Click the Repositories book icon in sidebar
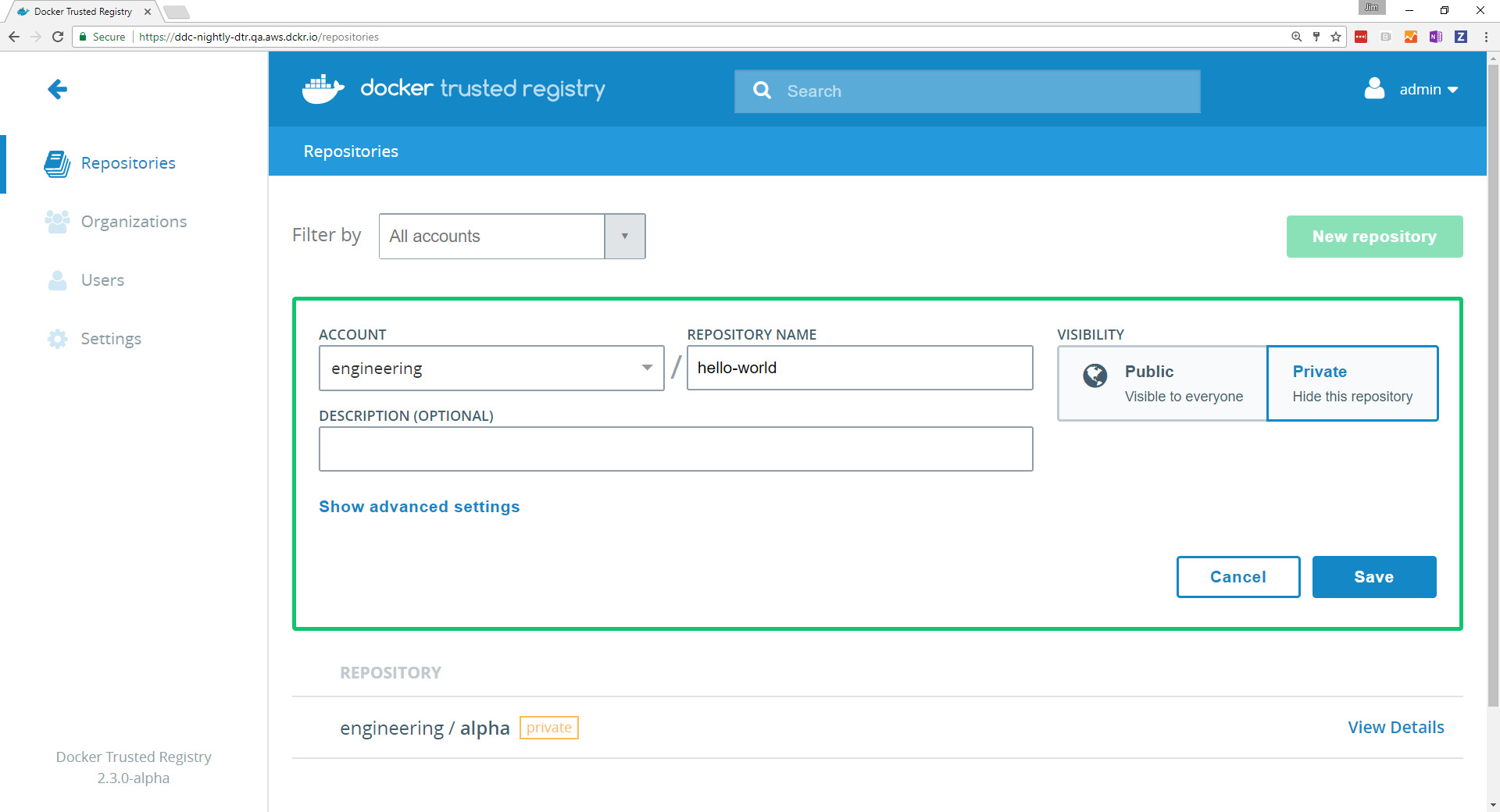The height and width of the screenshot is (812, 1500). [57, 163]
